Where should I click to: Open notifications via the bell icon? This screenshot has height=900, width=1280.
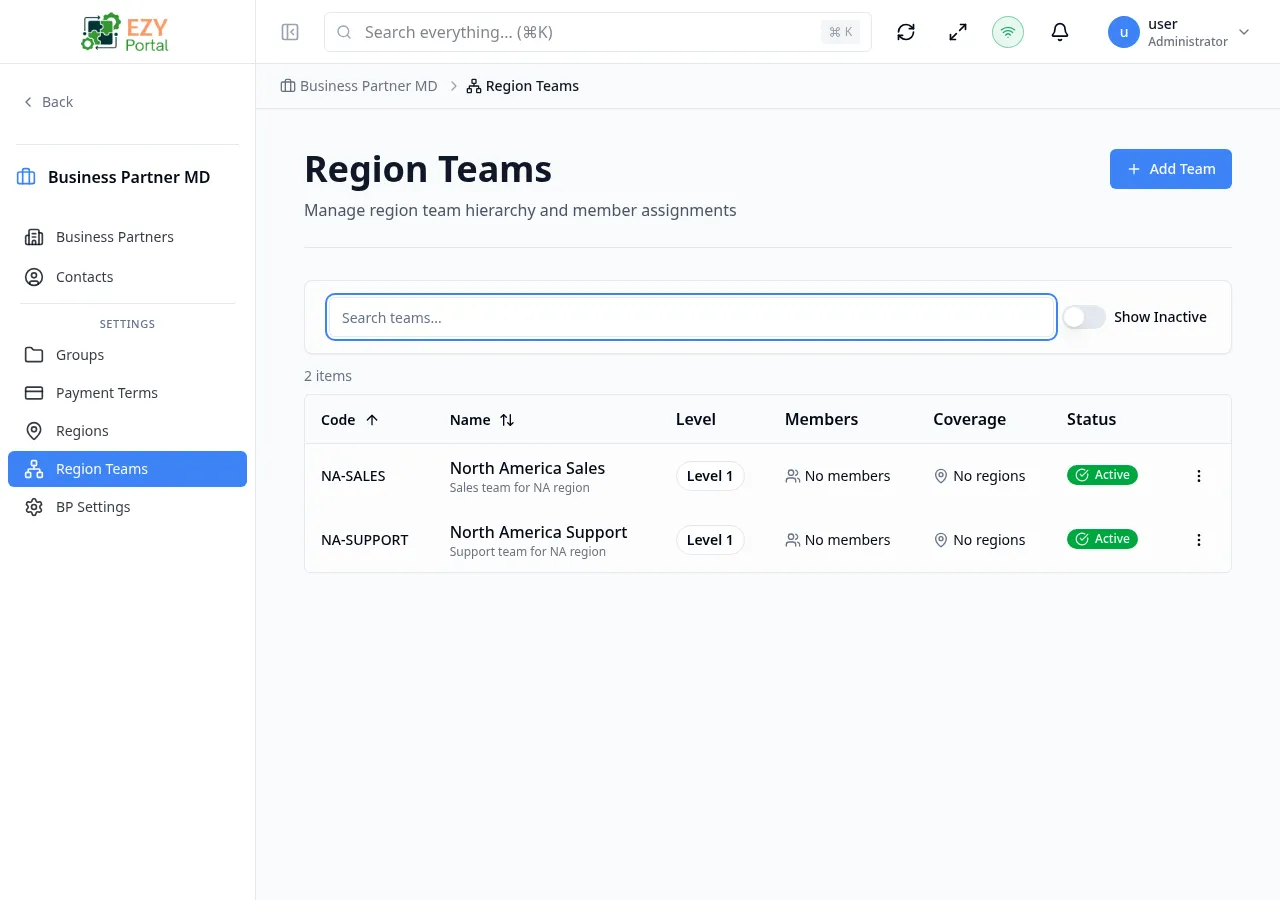(x=1060, y=32)
